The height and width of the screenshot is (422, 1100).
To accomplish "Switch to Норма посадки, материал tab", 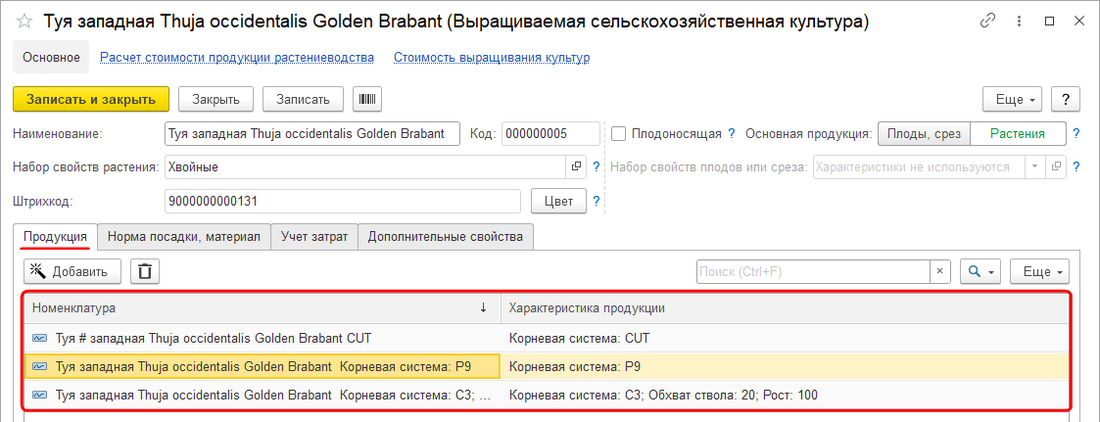I will [184, 236].
